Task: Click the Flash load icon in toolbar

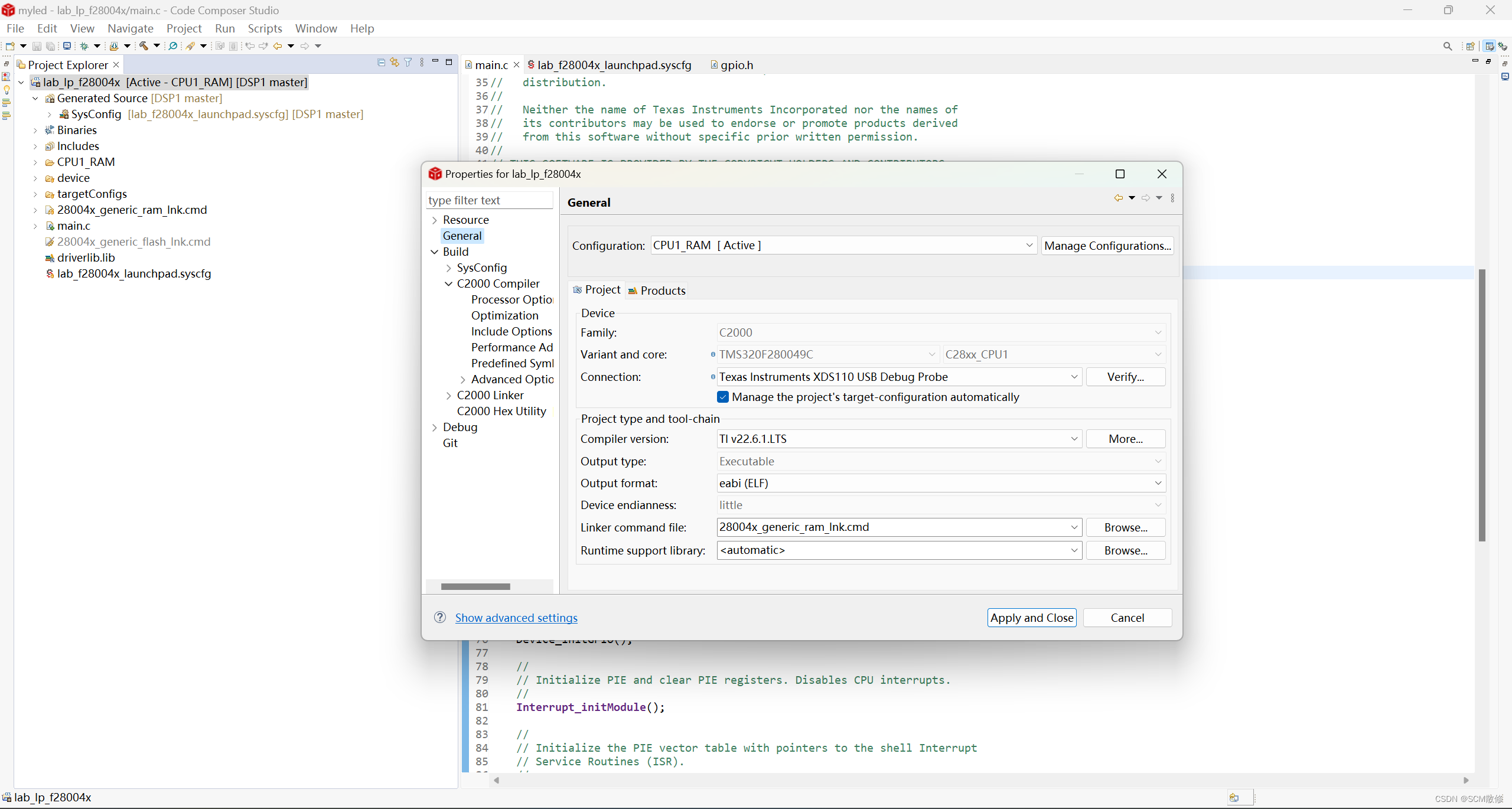Action: (x=114, y=46)
